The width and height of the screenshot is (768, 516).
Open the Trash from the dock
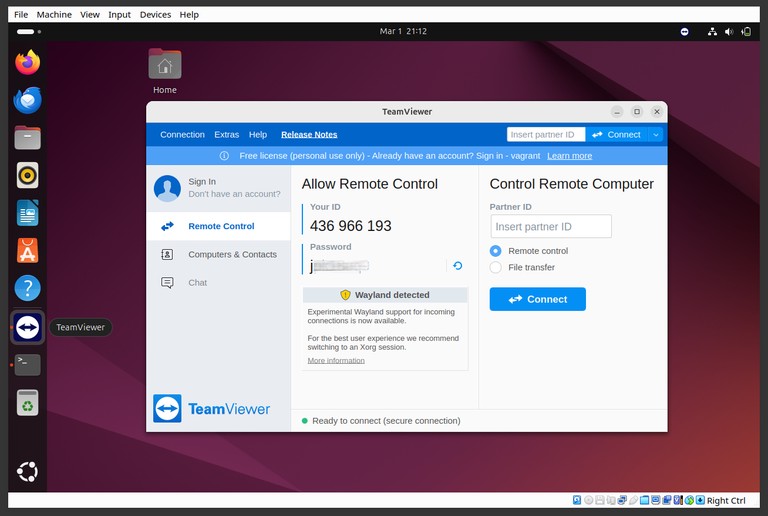click(x=27, y=402)
